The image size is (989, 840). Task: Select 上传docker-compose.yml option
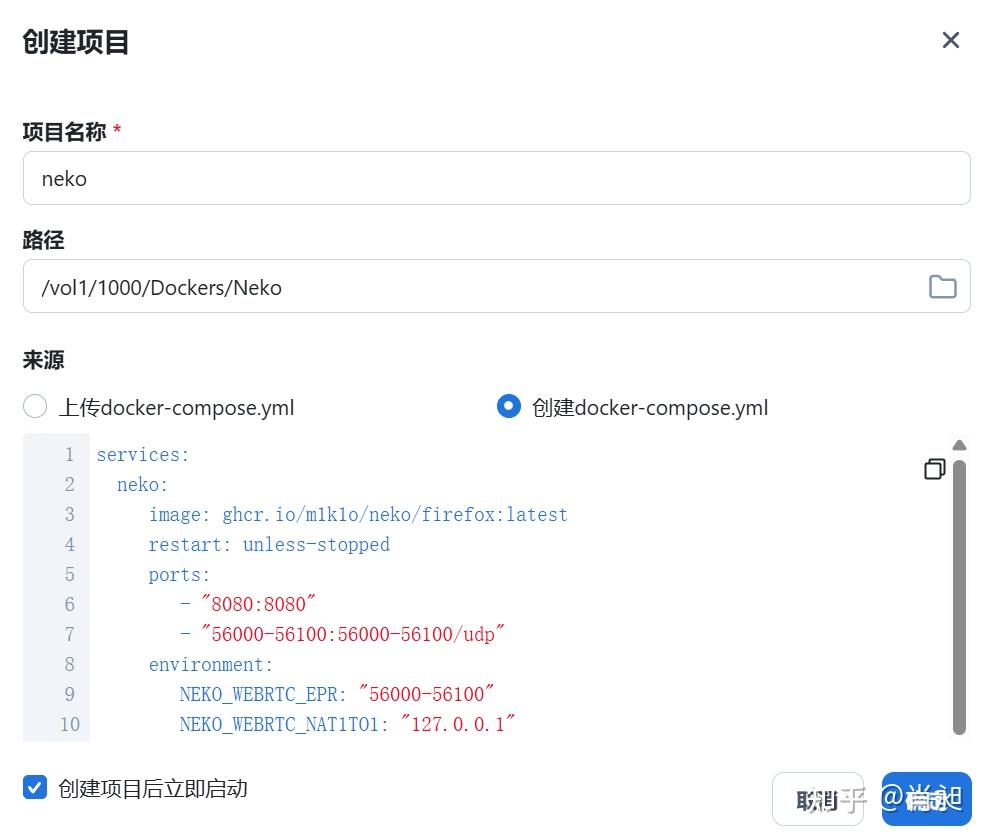(x=35, y=406)
